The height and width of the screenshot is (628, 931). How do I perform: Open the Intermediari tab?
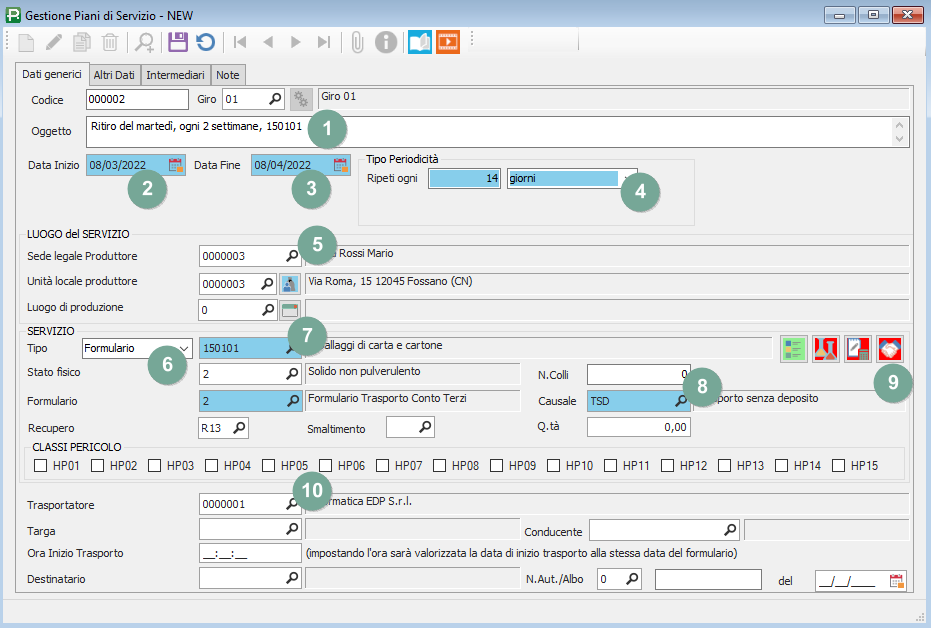175,75
